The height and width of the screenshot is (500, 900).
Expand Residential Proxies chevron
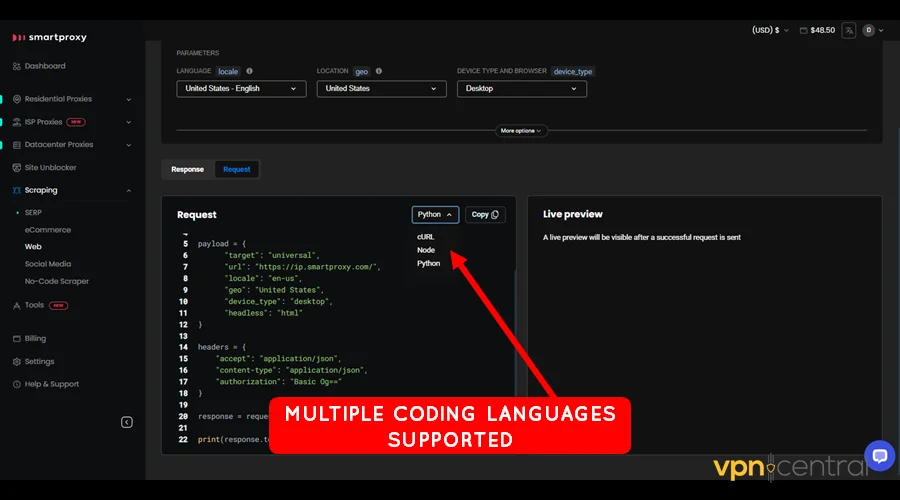pyautogui.click(x=129, y=99)
